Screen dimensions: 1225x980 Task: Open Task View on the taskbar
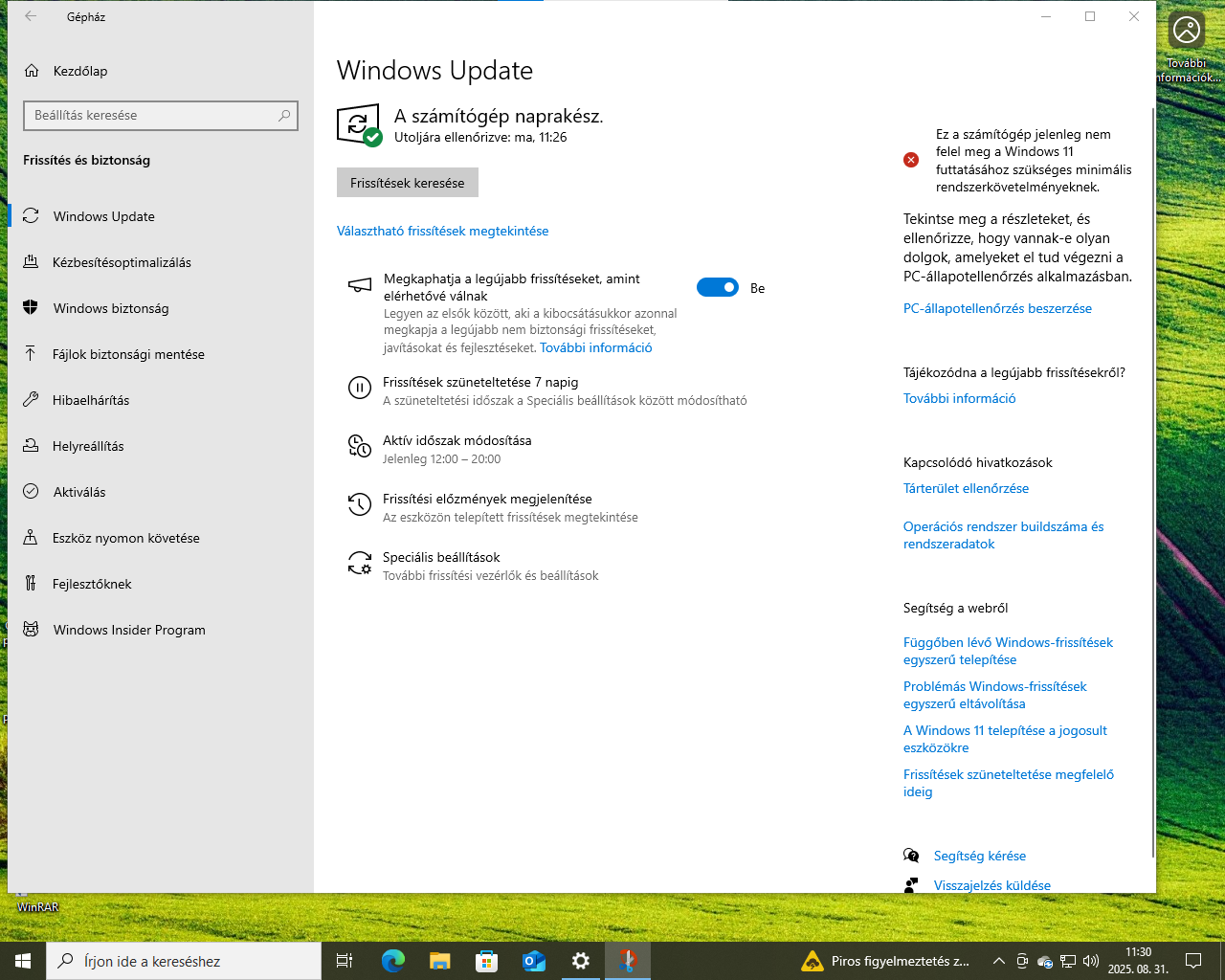point(345,961)
